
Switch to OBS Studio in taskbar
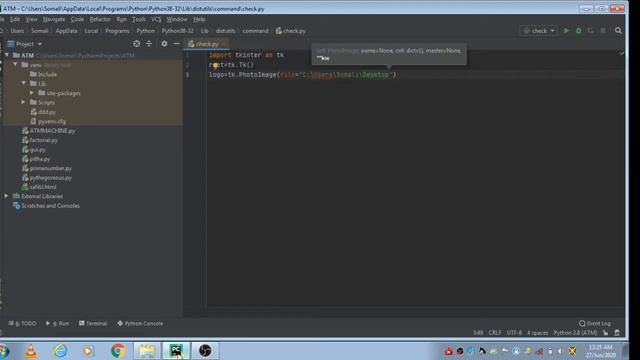[x=205, y=351]
